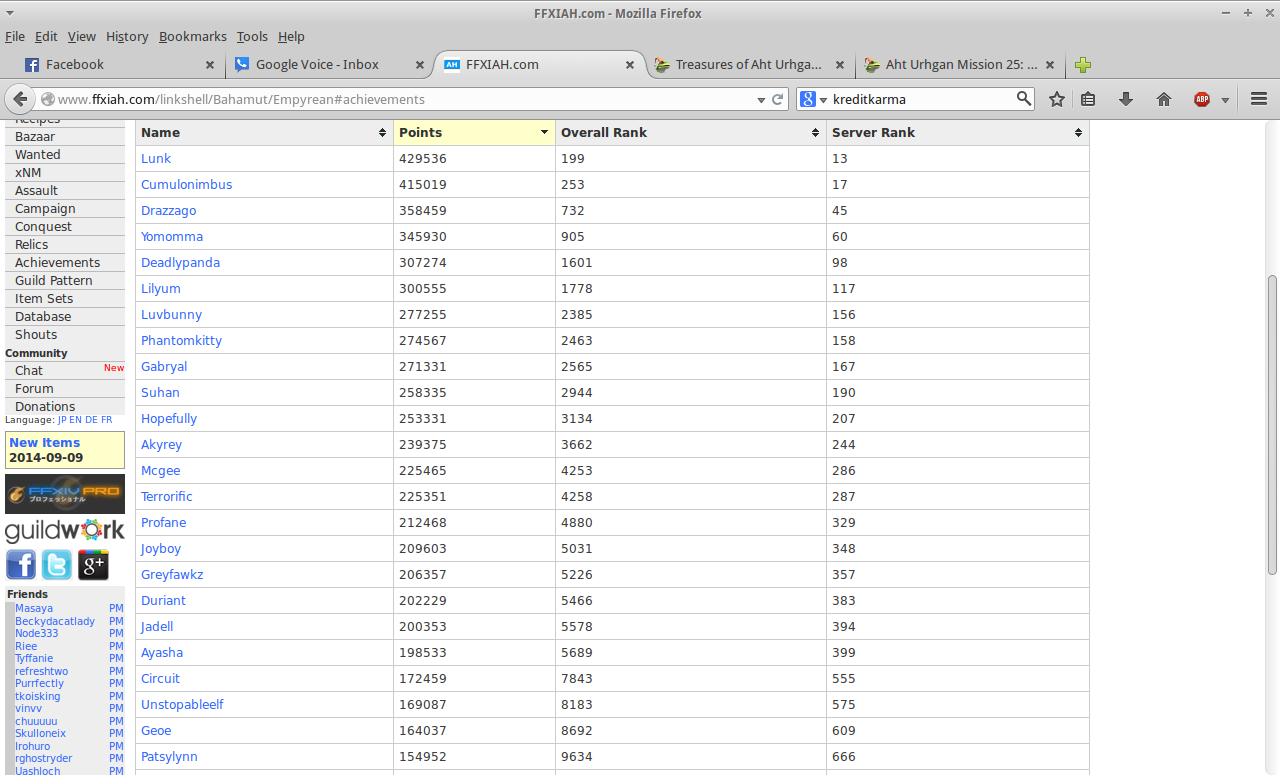1280x775 pixels.
Task: Go to Home with the house icon
Action: point(1164,99)
